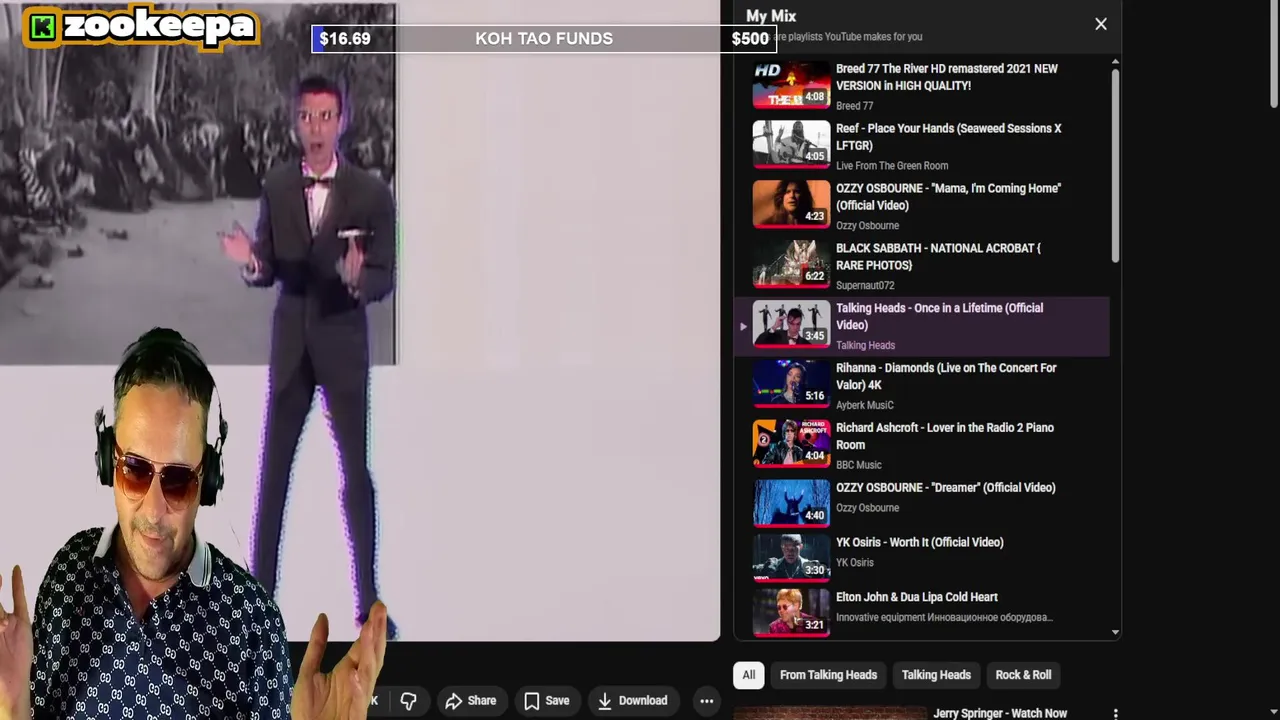Viewport: 1280px width, 720px height.
Task: Click the KOH TAO FUNDS goal bar
Action: point(544,39)
